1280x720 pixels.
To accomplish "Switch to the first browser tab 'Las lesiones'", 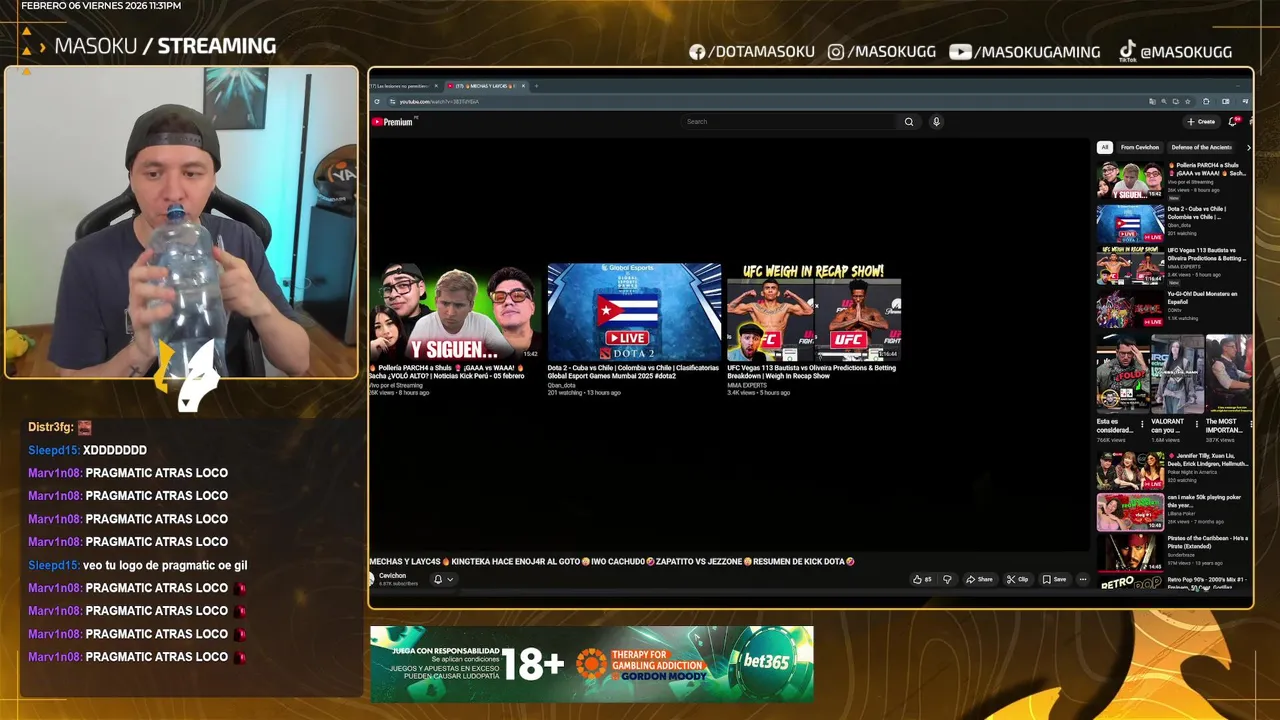I will [405, 86].
